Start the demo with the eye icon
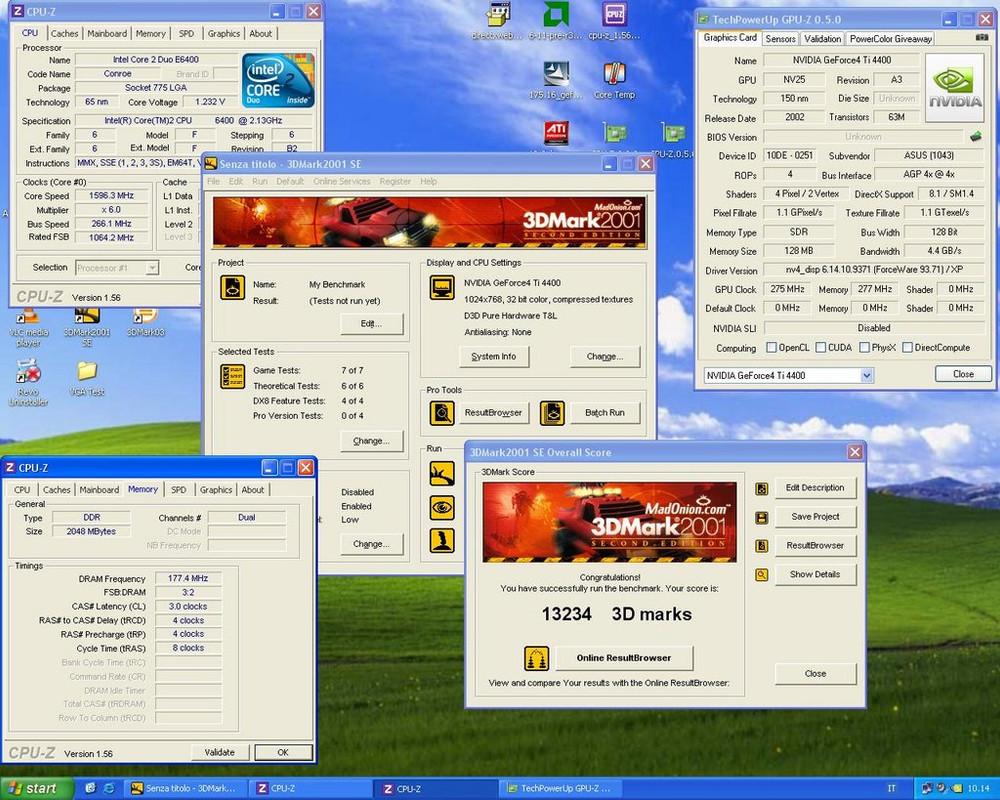The width and height of the screenshot is (1000, 800). [441, 507]
